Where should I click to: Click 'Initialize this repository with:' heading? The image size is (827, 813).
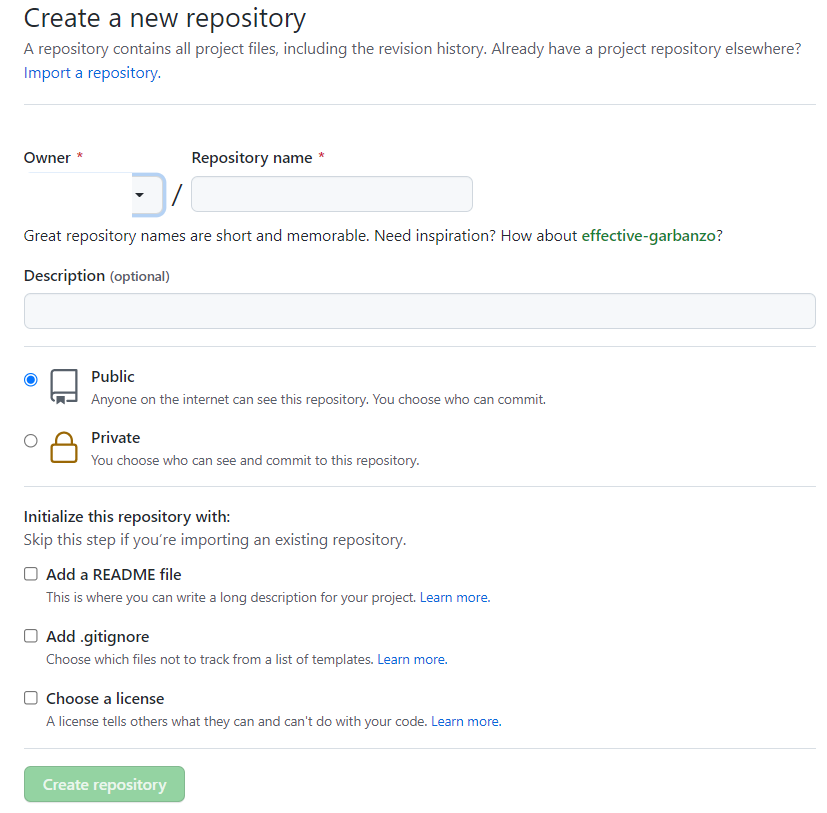pos(127,517)
